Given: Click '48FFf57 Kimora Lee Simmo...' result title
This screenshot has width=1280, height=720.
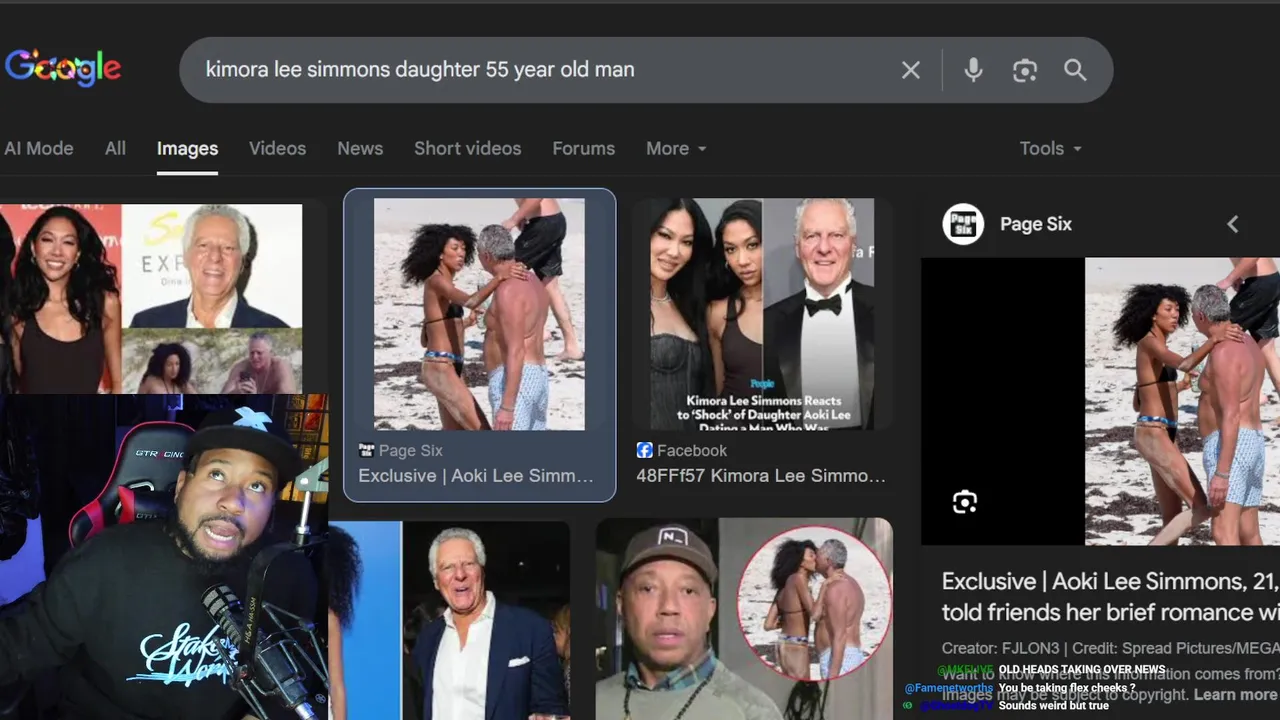Looking at the screenshot, I should [761, 476].
